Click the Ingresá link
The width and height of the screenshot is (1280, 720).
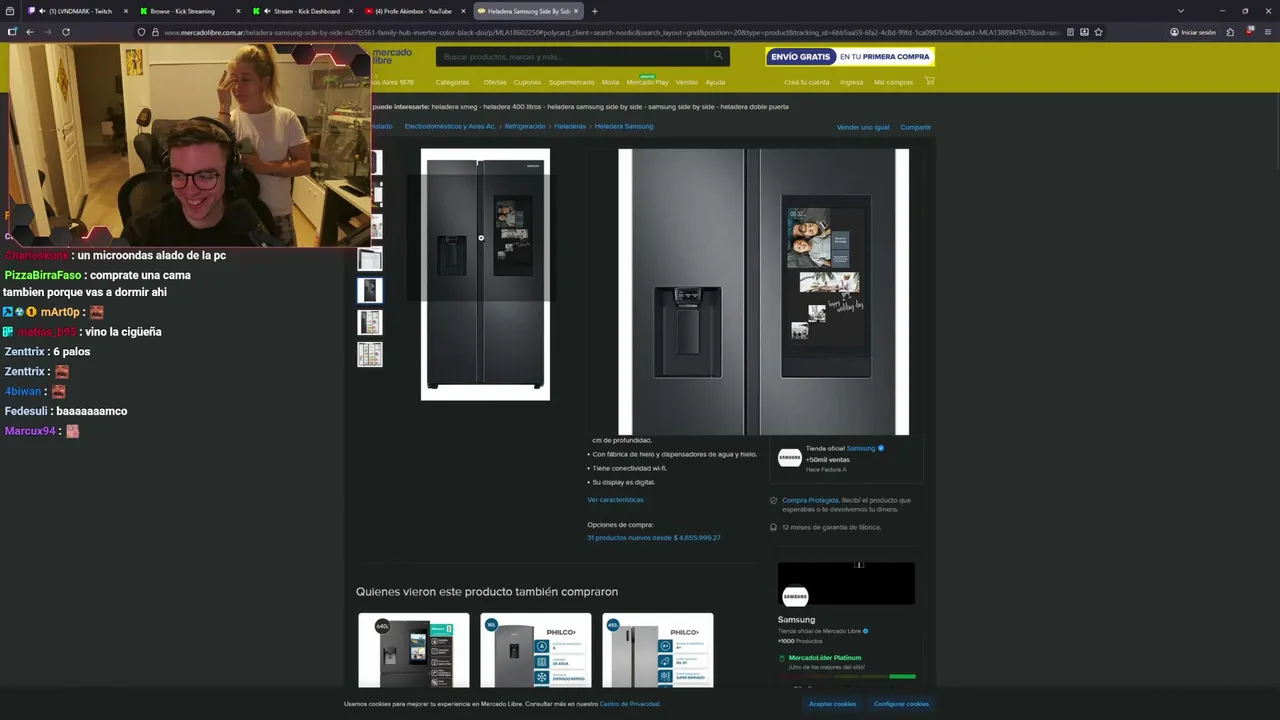[x=852, y=82]
